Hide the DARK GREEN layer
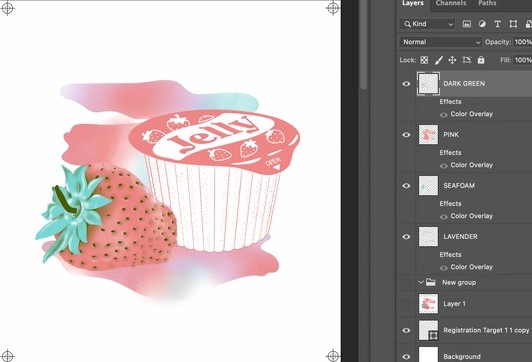The width and height of the screenshot is (532, 362). (x=406, y=83)
